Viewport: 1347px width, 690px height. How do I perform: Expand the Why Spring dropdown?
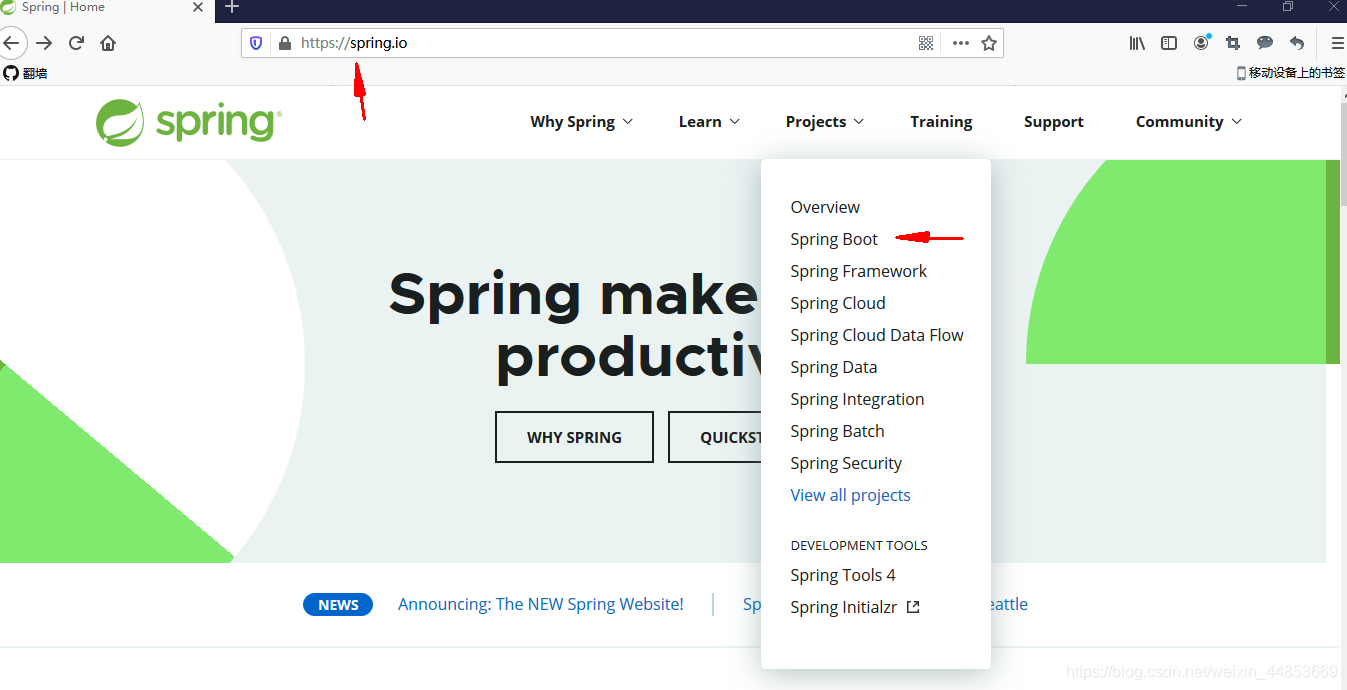pos(581,122)
